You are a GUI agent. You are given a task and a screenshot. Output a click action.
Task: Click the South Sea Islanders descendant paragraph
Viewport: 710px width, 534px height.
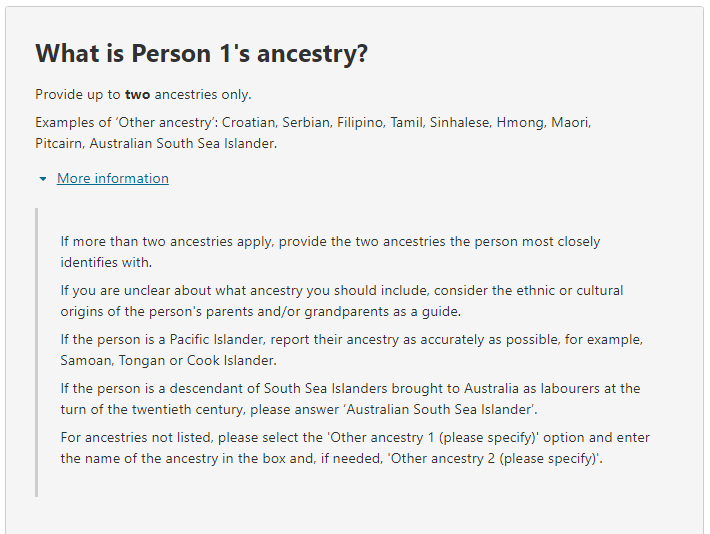tap(350, 398)
